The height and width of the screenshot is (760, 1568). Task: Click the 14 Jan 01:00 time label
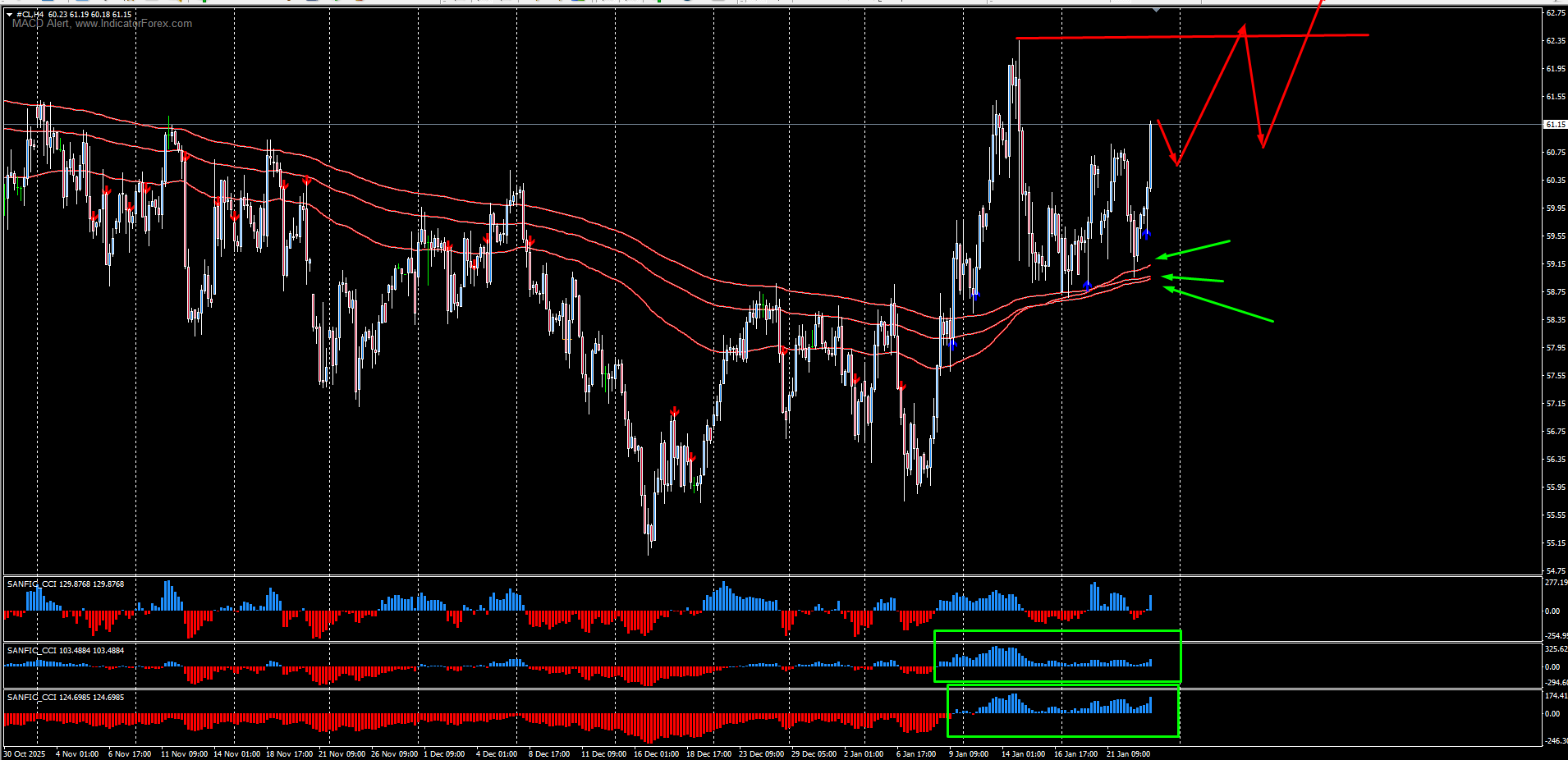tap(1023, 754)
